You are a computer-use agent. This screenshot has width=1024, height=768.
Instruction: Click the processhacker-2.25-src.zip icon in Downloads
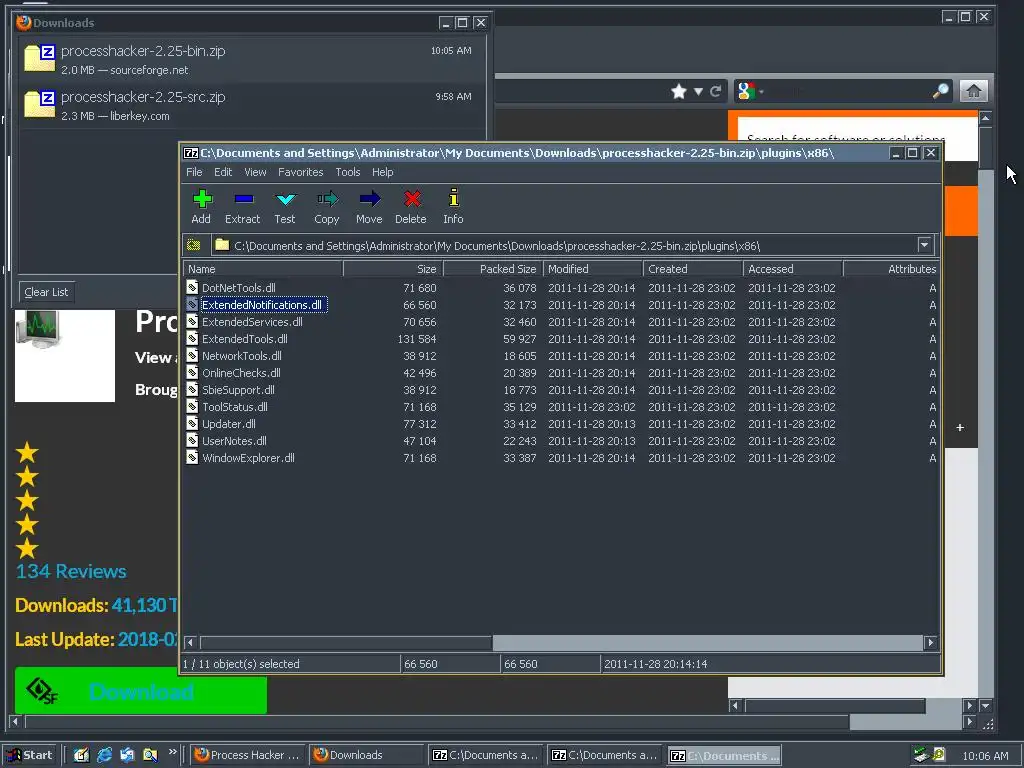pyautogui.click(x=39, y=104)
